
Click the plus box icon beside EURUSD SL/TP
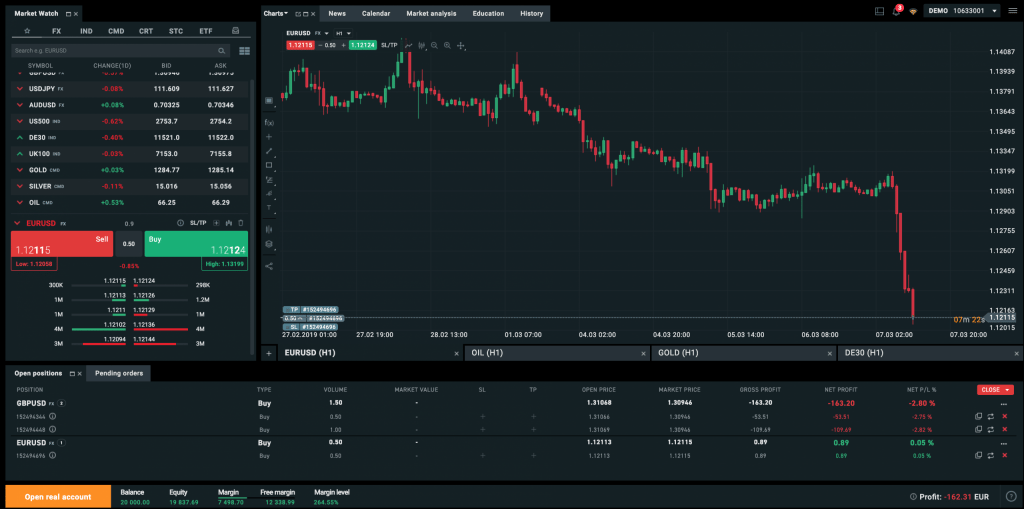point(216,223)
